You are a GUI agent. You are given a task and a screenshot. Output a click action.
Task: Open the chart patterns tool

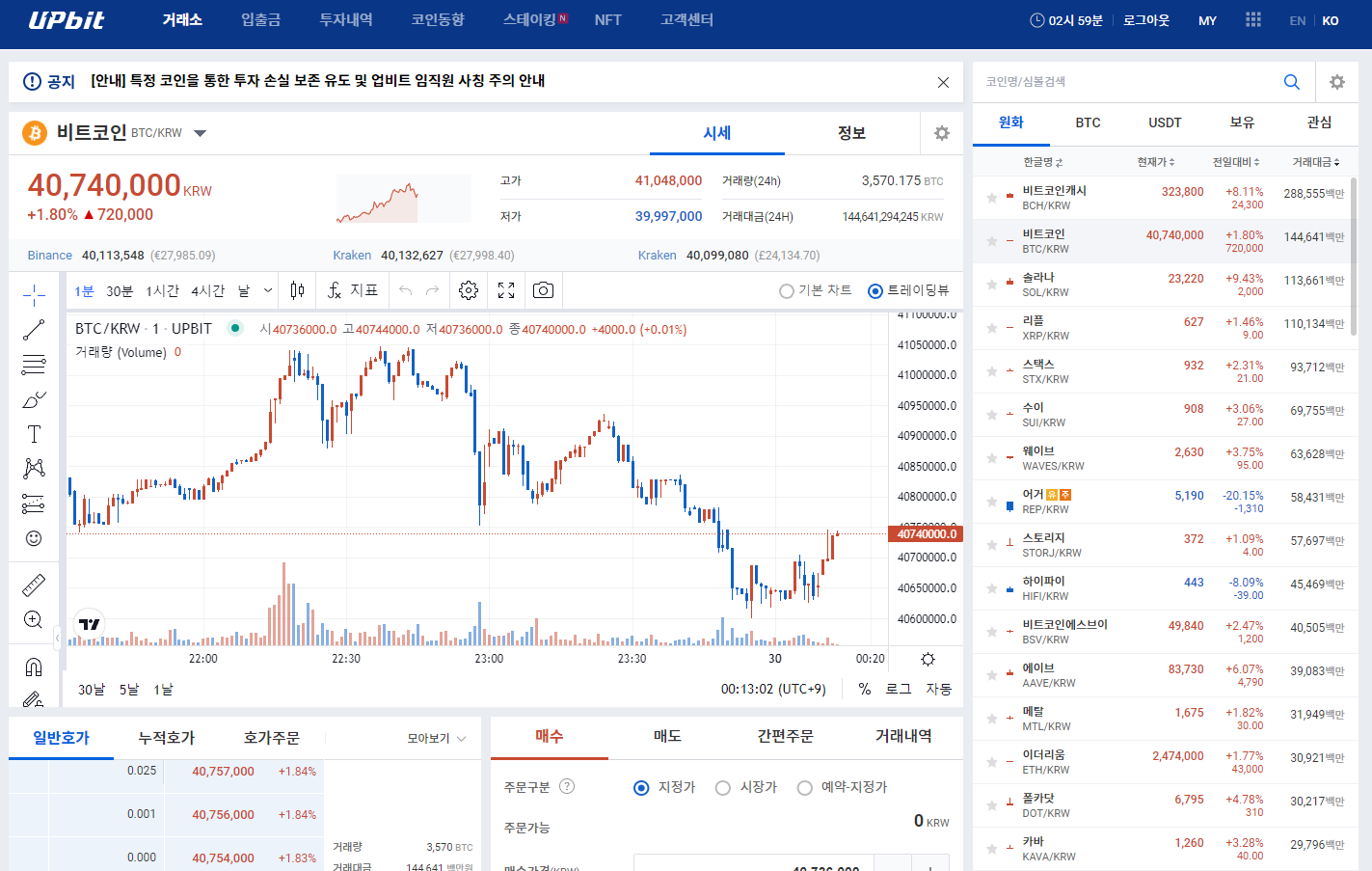coord(34,469)
